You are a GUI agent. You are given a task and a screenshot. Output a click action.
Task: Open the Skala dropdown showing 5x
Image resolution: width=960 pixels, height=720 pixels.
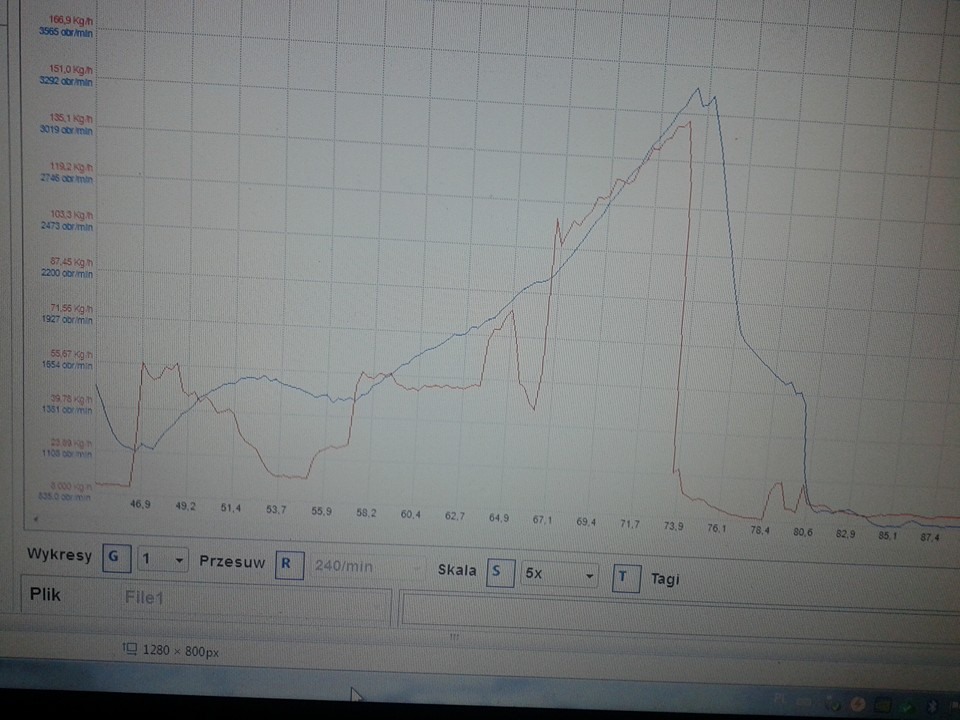click(x=559, y=575)
